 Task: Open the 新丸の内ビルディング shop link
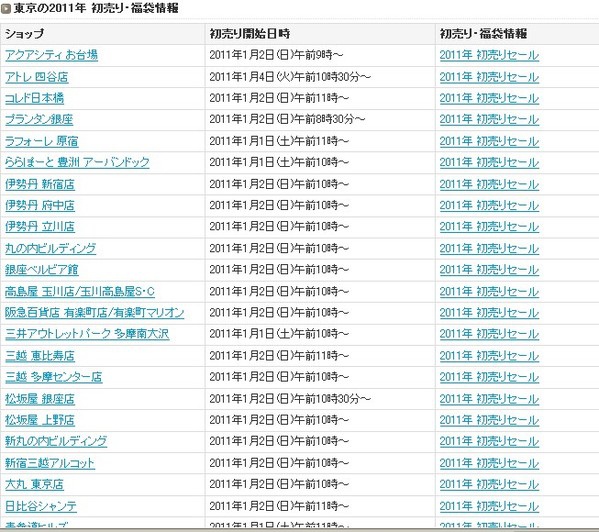56,441
